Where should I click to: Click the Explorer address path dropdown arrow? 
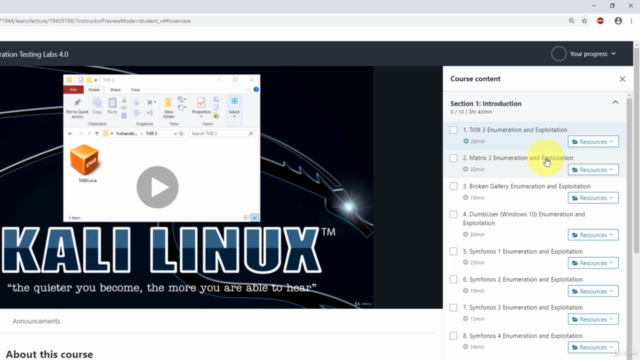point(175,133)
